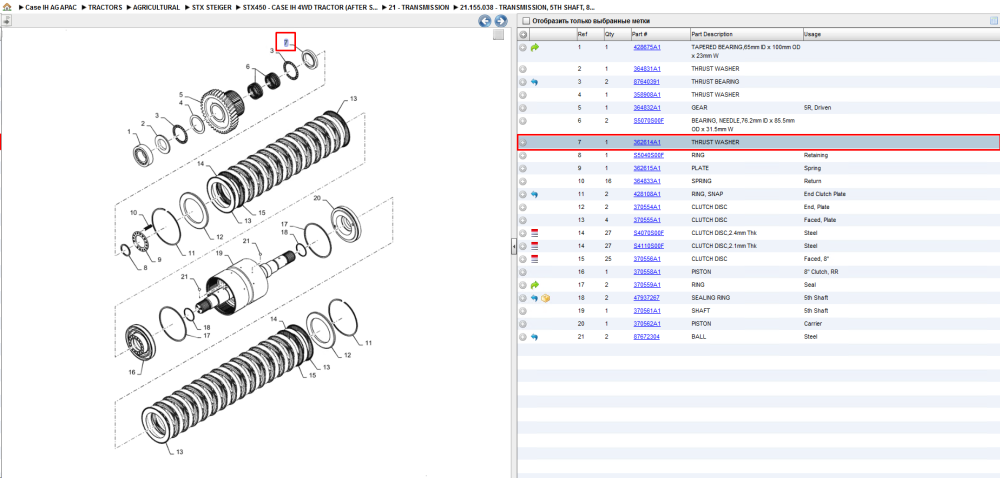The image size is (1000, 478).
Task: Open the 21 - TRANSMISSION breadcrumb
Action: 418,8
